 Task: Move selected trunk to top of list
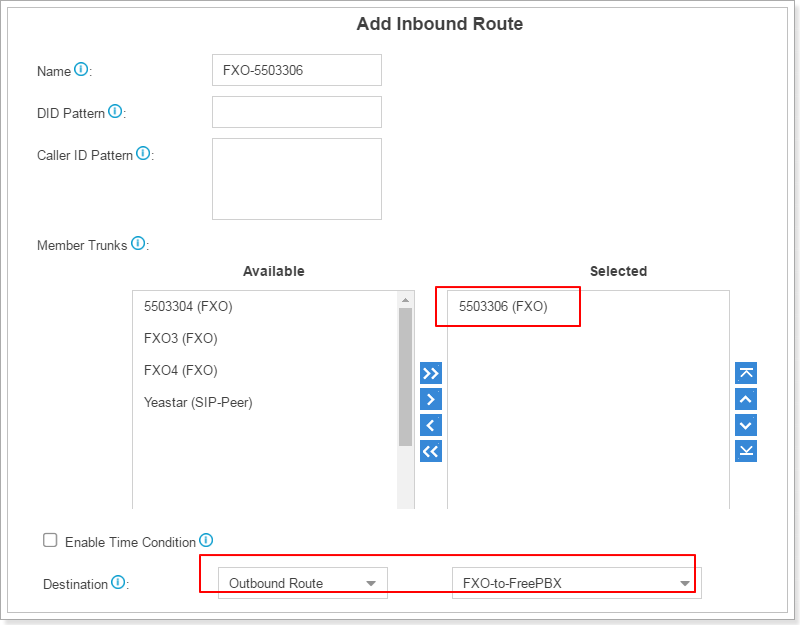(746, 373)
